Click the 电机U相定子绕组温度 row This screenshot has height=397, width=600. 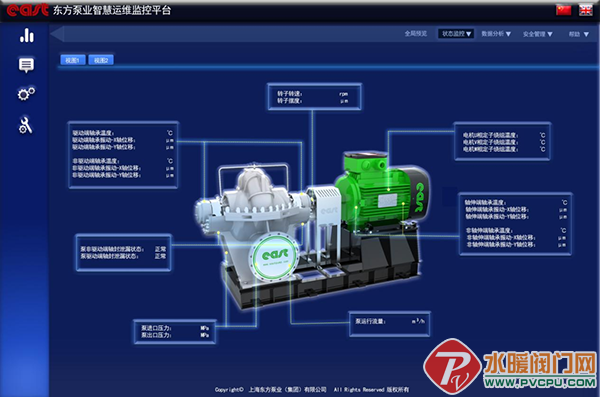point(504,135)
